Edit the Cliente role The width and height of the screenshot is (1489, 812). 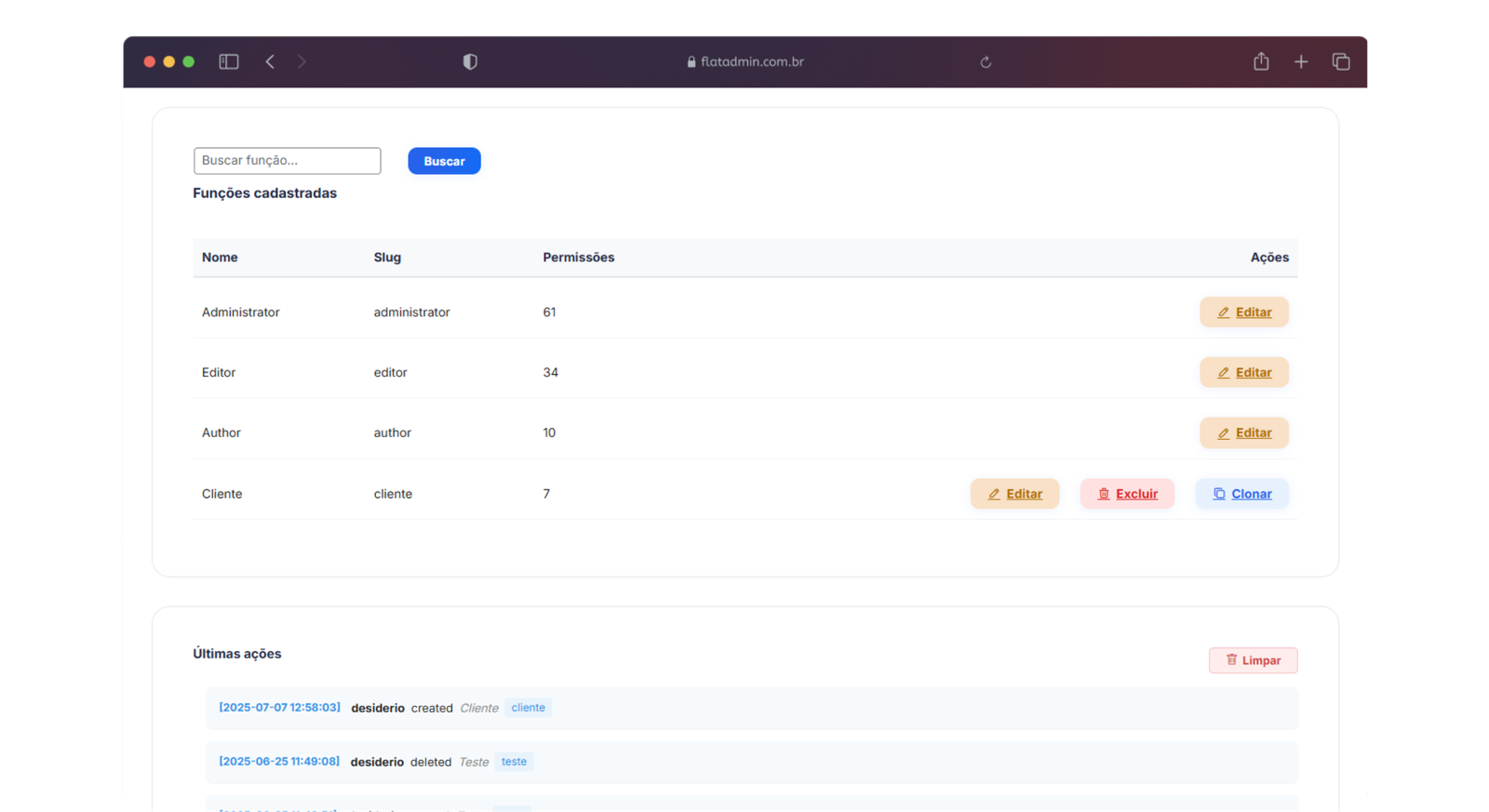pyautogui.click(x=1014, y=494)
